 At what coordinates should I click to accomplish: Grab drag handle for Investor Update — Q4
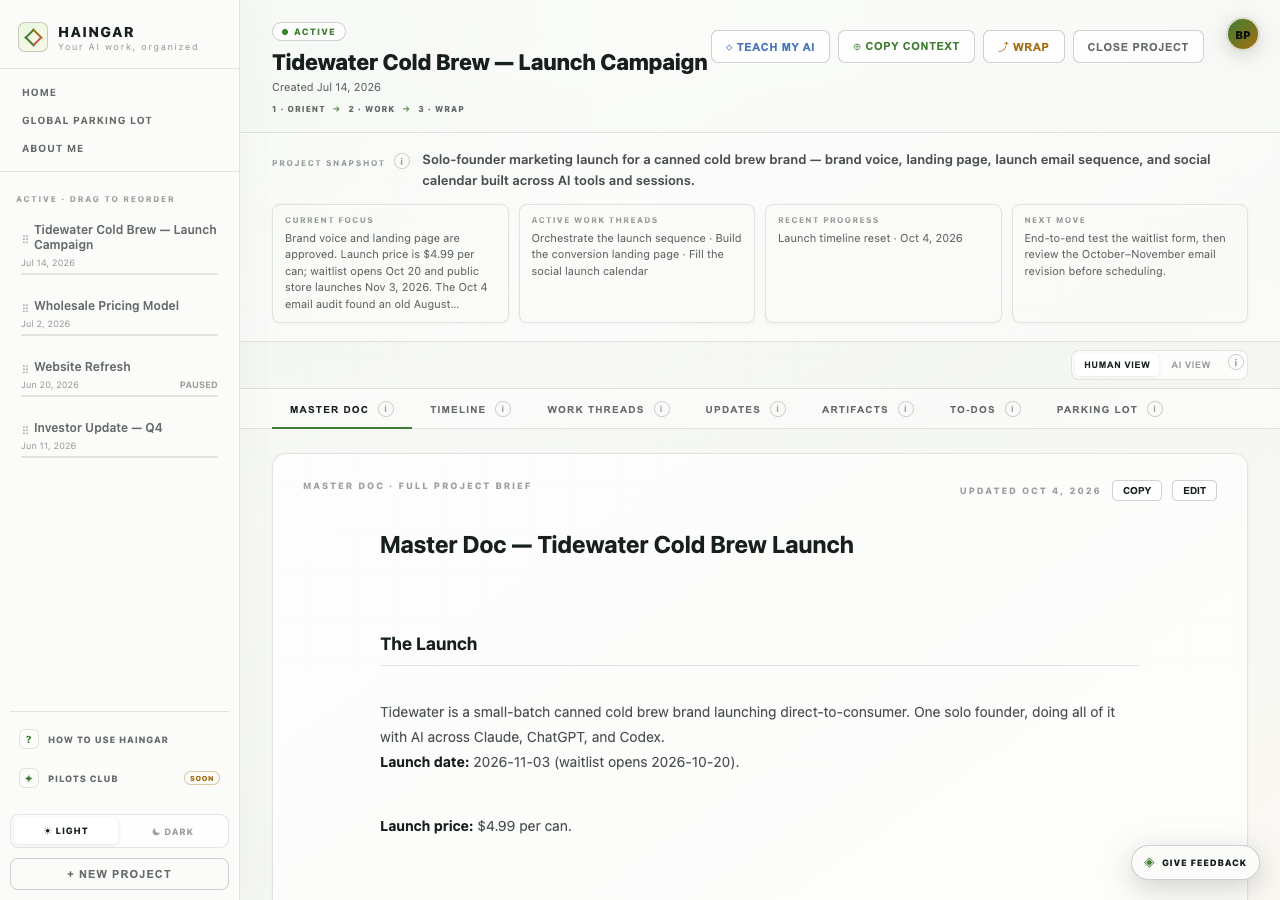[26, 430]
